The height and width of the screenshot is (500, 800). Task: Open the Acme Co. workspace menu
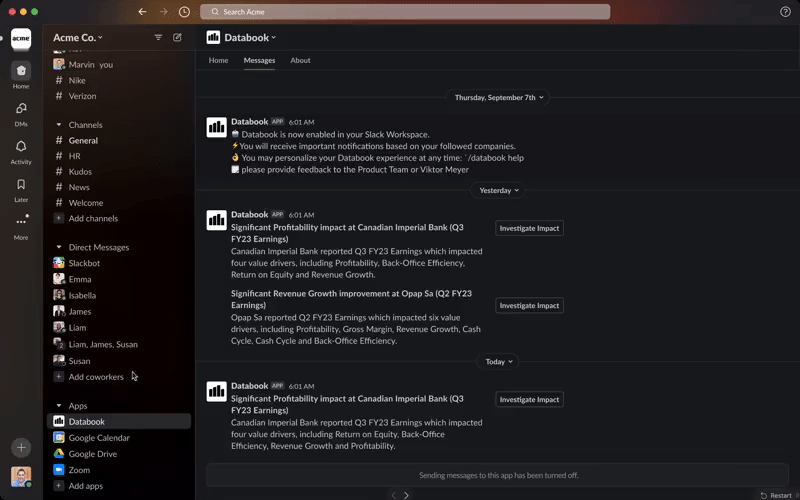point(78,37)
